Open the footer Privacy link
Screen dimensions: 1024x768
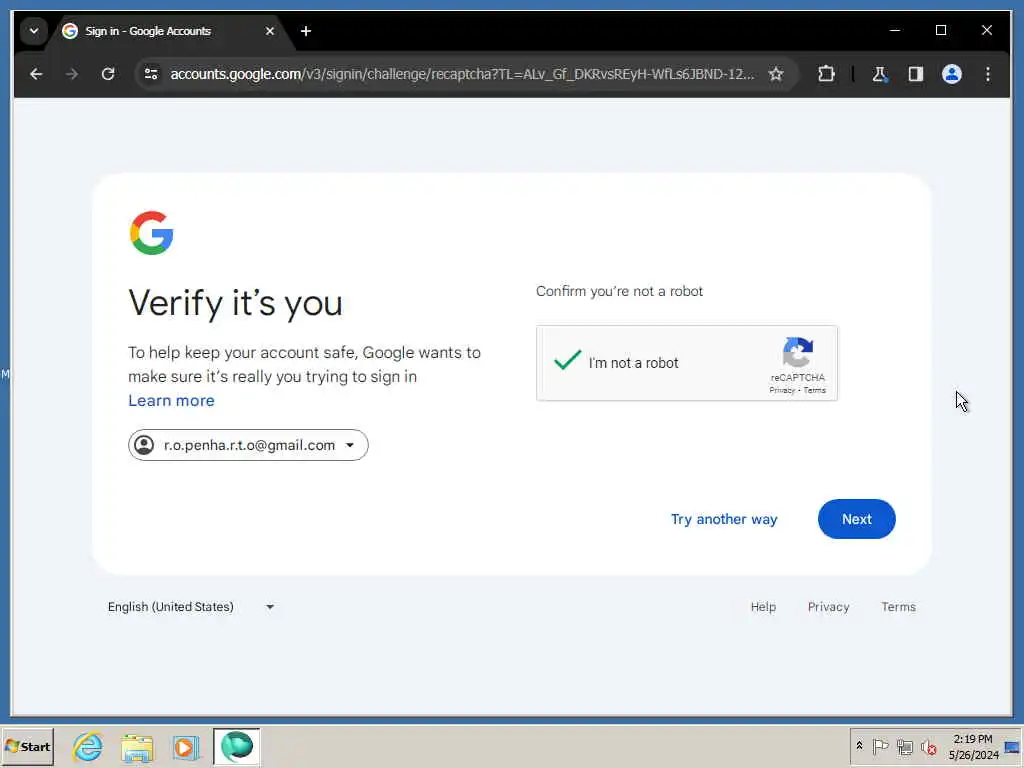pyautogui.click(x=828, y=607)
